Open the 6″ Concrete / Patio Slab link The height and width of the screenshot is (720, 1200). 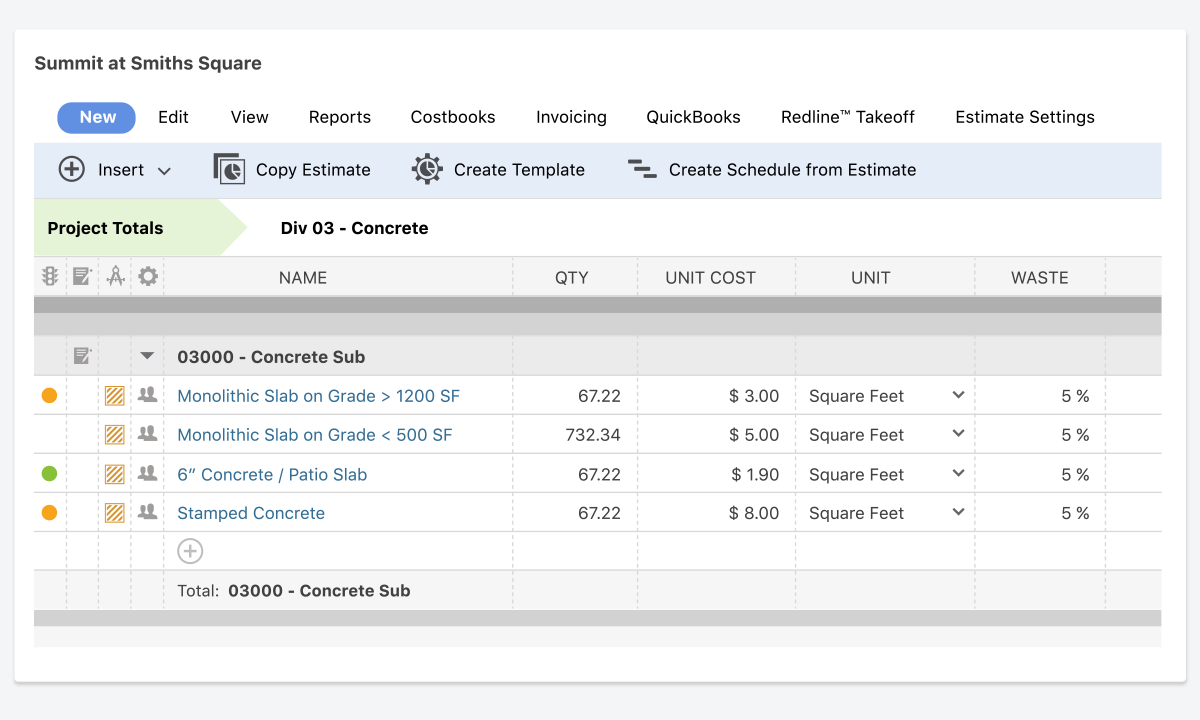click(x=272, y=475)
